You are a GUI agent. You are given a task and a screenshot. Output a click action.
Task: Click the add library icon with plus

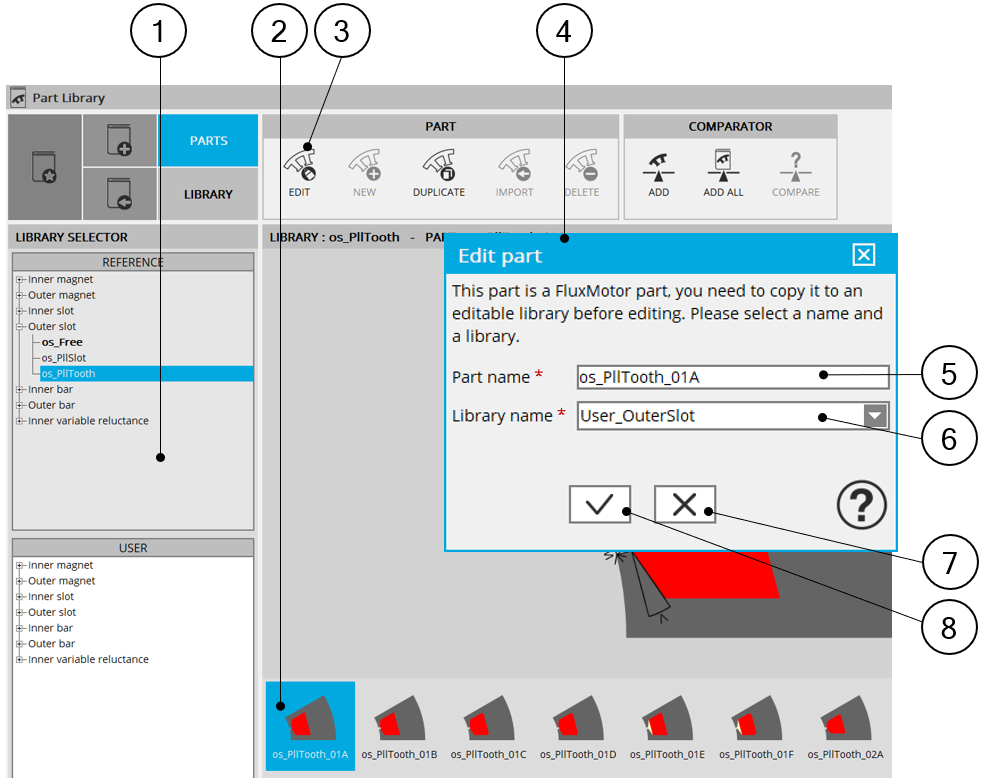(x=120, y=140)
